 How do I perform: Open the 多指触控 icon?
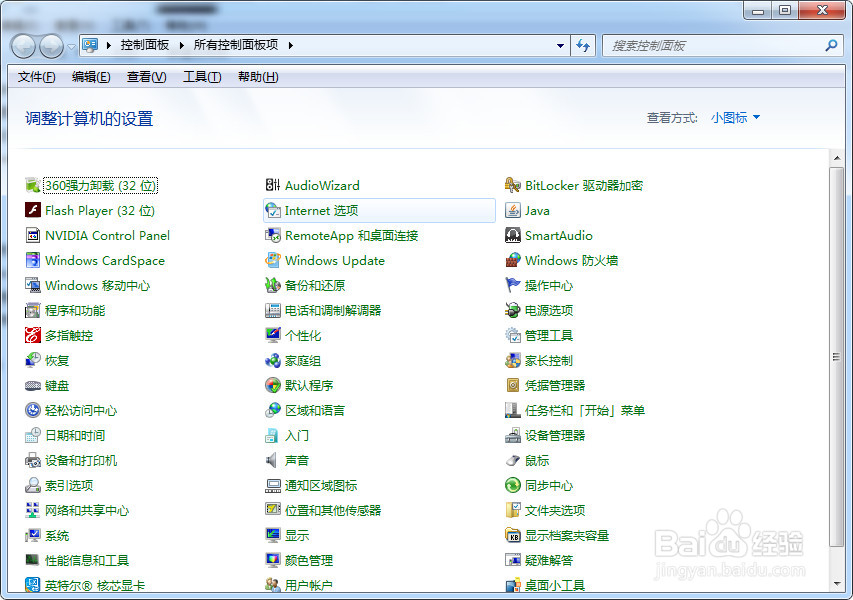33,336
